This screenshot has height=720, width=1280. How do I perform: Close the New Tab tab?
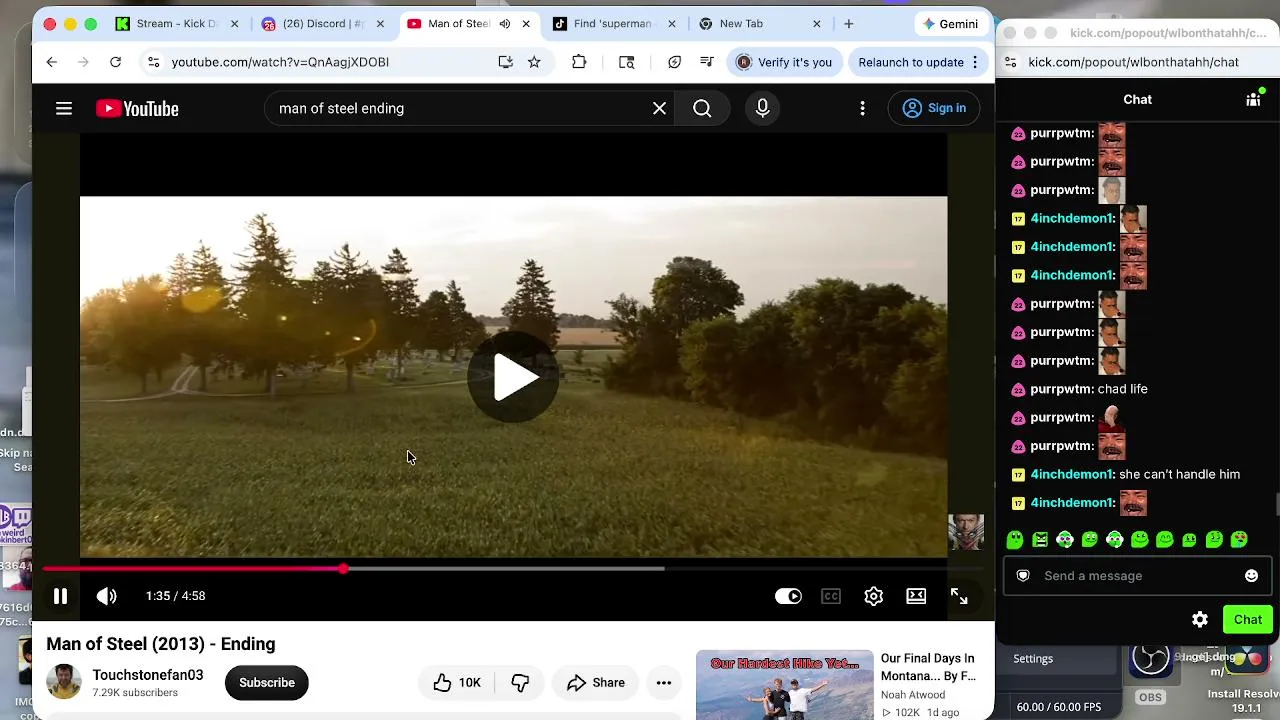[x=816, y=24]
